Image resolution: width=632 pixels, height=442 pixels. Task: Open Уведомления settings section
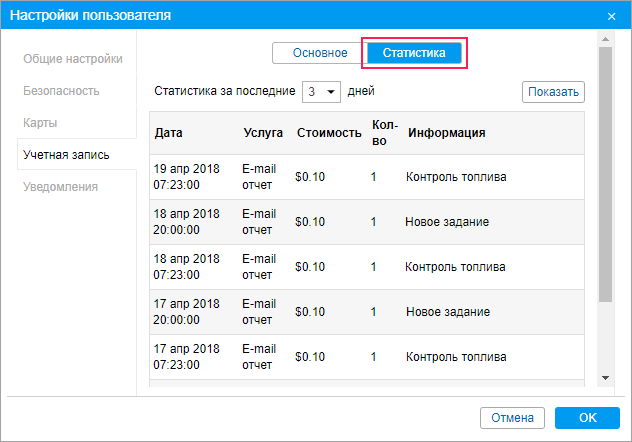click(x=61, y=187)
